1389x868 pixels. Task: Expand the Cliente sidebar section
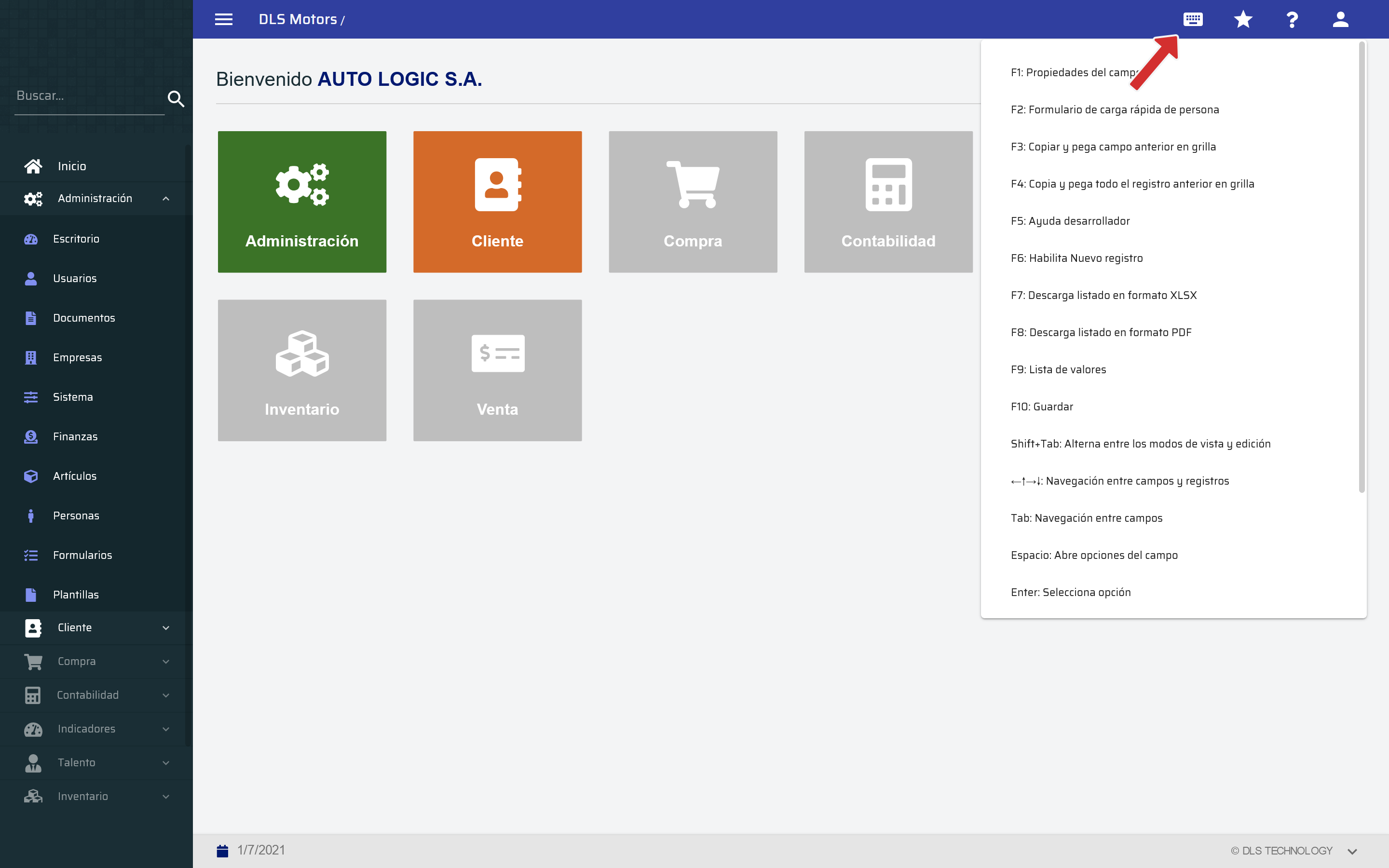[166, 627]
